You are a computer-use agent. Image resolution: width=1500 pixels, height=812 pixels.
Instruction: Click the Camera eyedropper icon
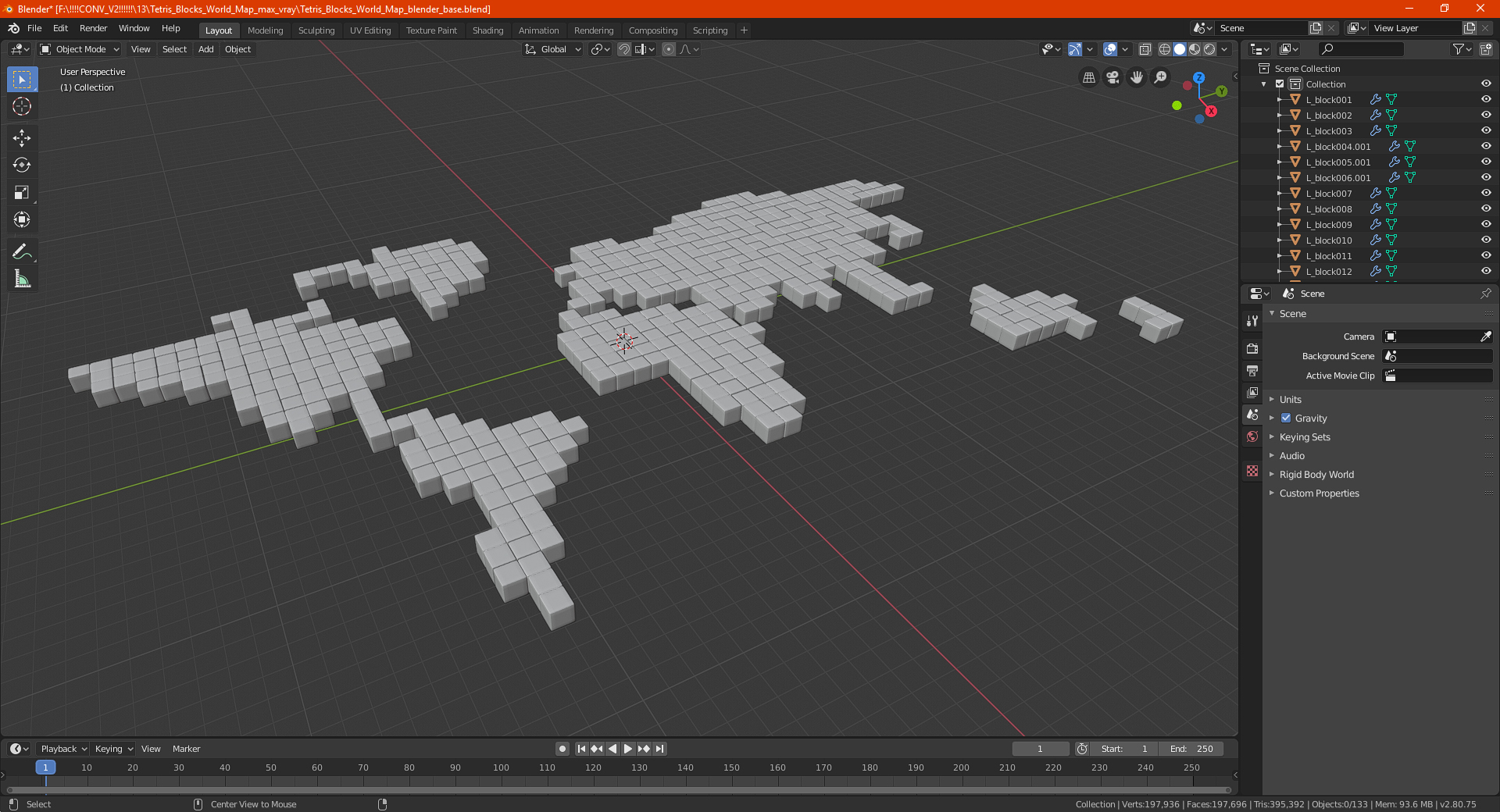tap(1485, 337)
